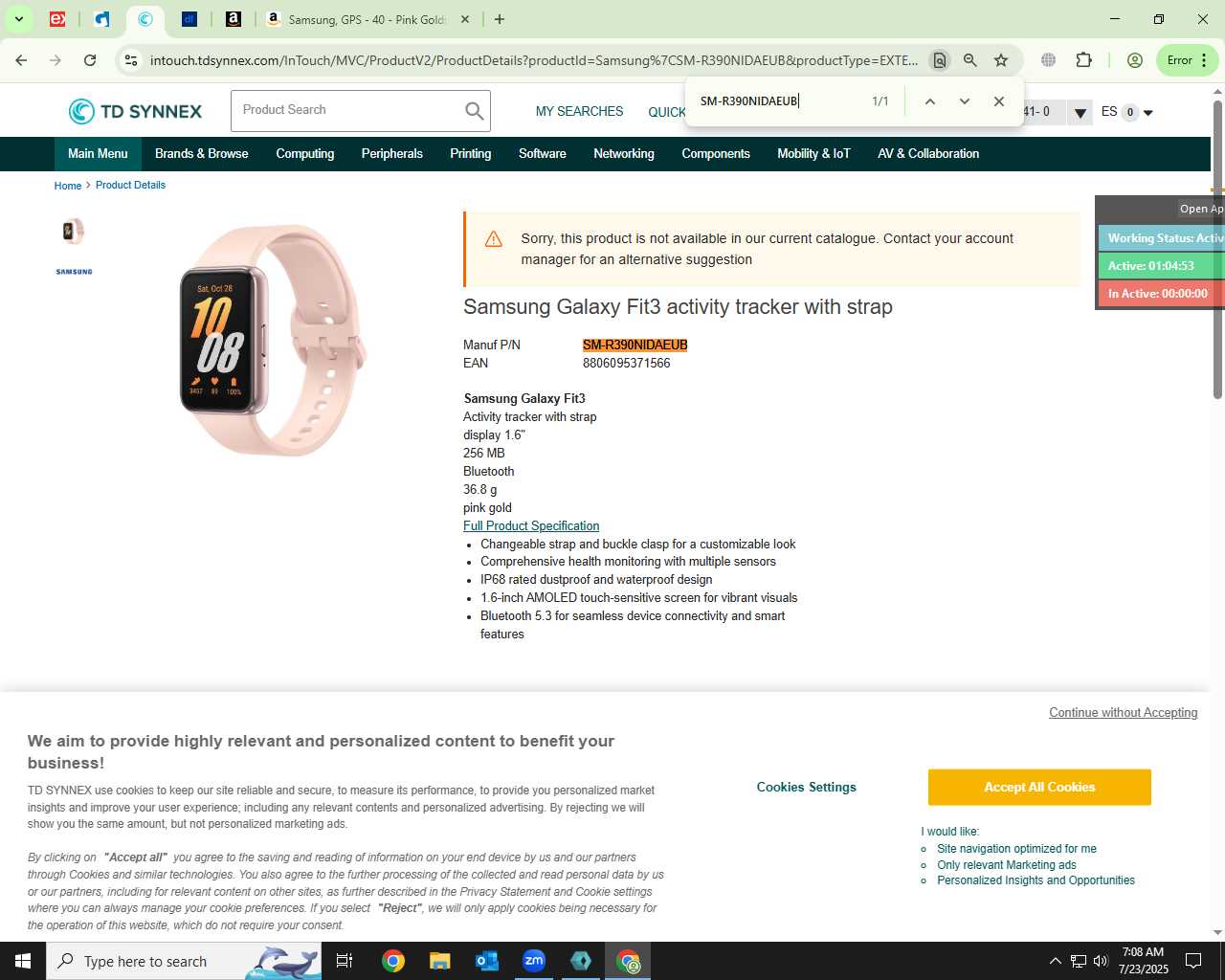
Task: Close the find-in-page bar
Action: coord(999,101)
